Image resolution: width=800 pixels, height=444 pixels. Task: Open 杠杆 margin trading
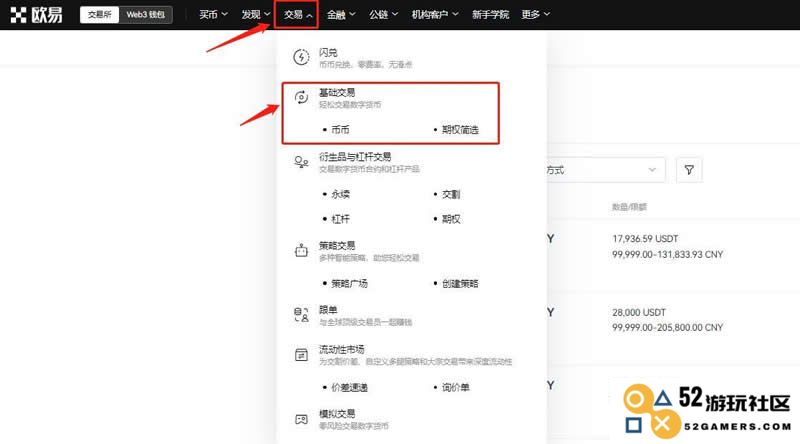pos(340,219)
